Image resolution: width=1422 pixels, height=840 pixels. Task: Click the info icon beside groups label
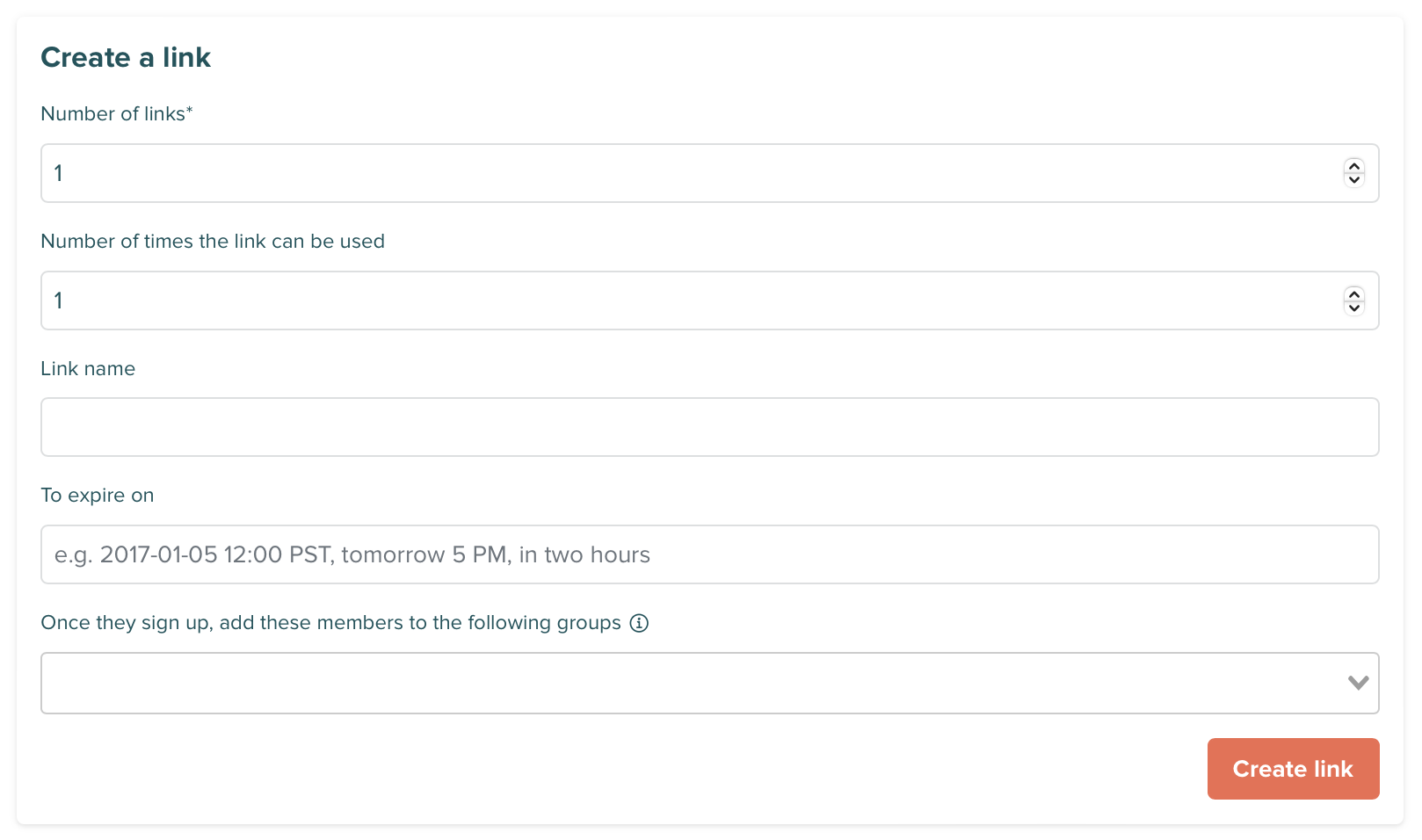click(640, 623)
